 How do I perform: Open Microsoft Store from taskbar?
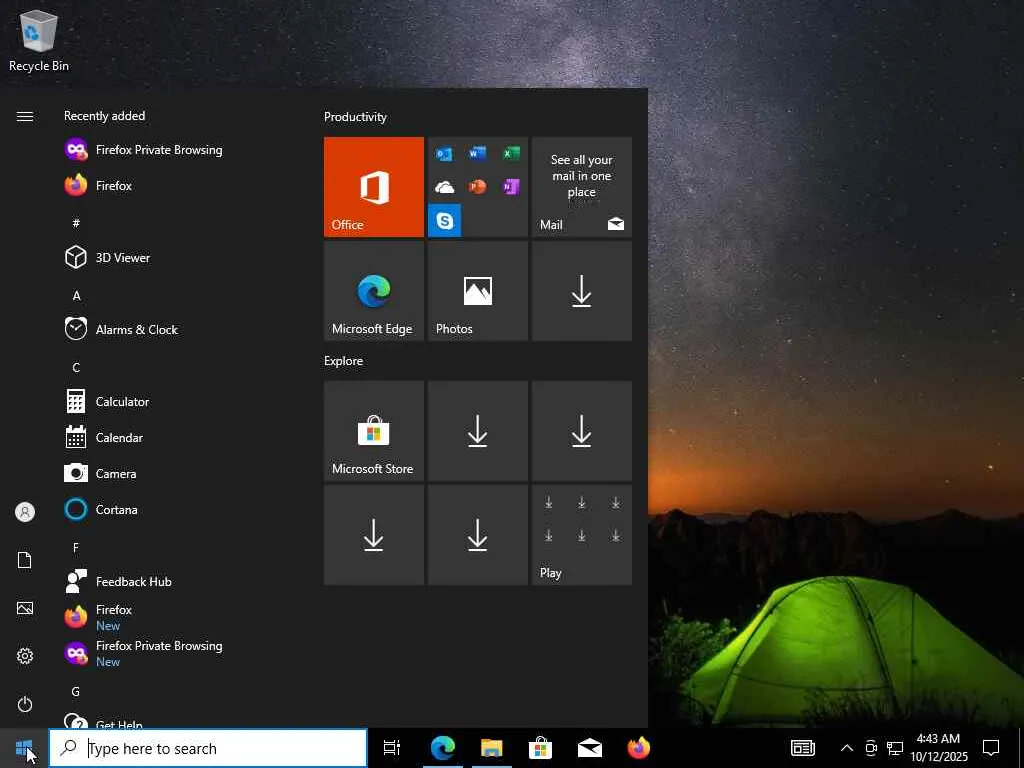point(540,748)
